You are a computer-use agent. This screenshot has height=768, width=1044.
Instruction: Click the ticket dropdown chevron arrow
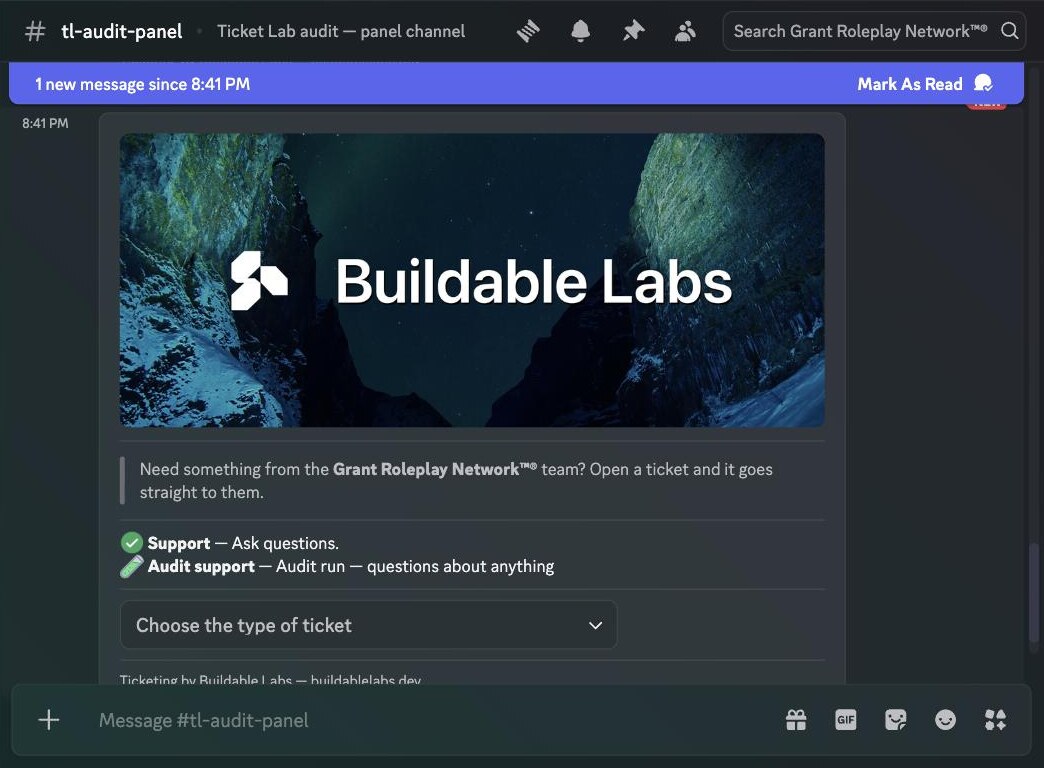click(x=595, y=625)
